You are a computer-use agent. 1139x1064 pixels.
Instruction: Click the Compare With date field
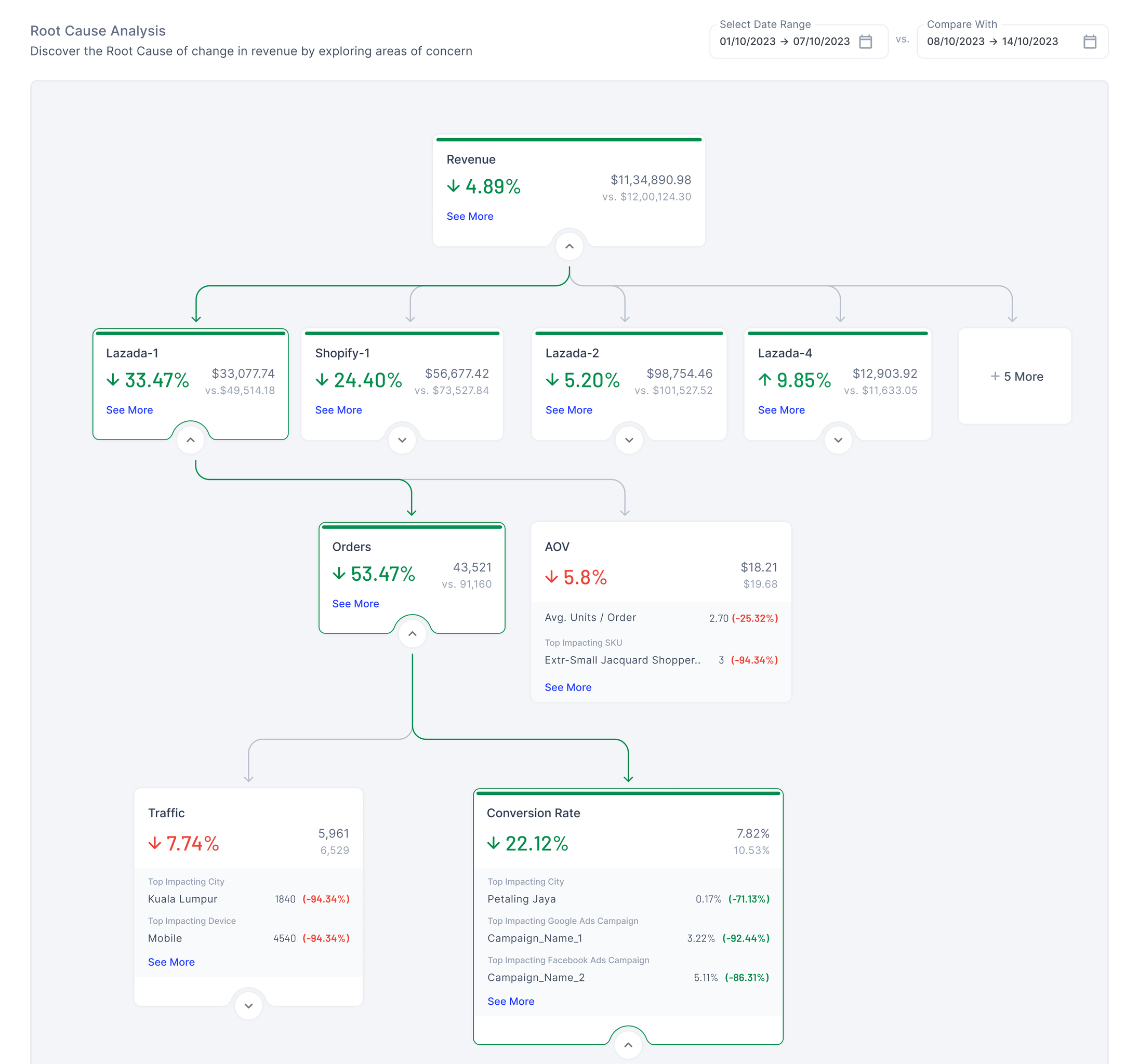tap(992, 42)
